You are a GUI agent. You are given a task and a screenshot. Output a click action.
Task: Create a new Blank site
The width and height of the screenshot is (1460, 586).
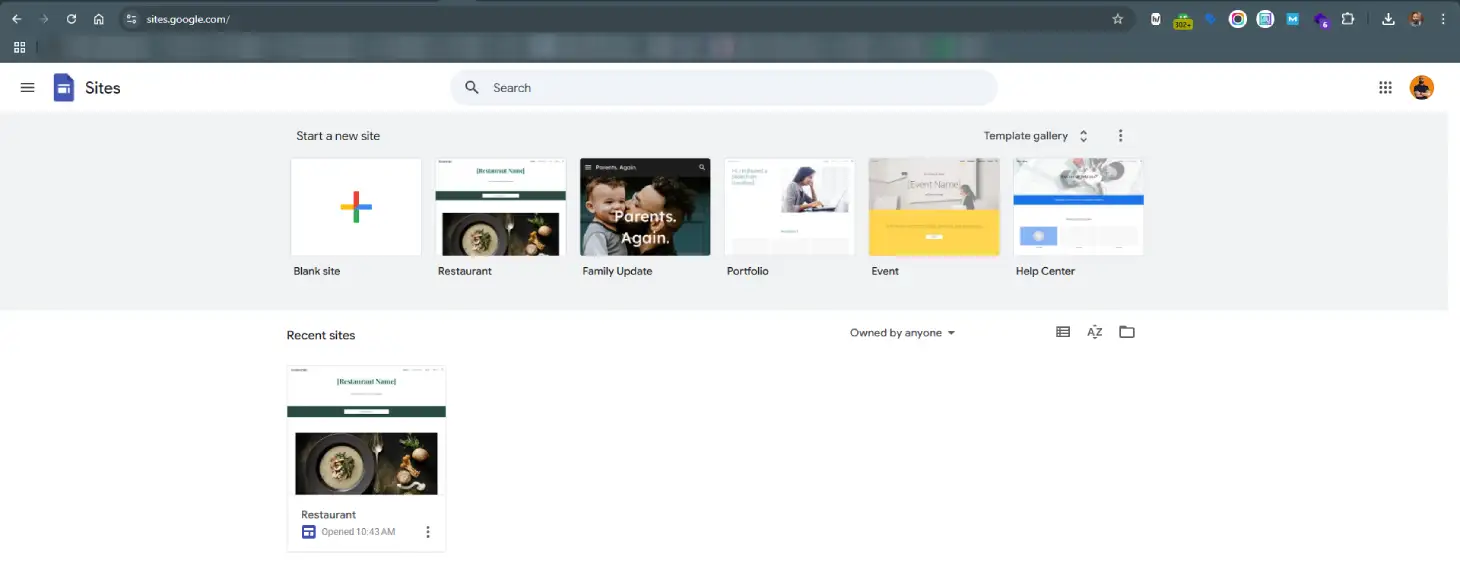(355, 207)
